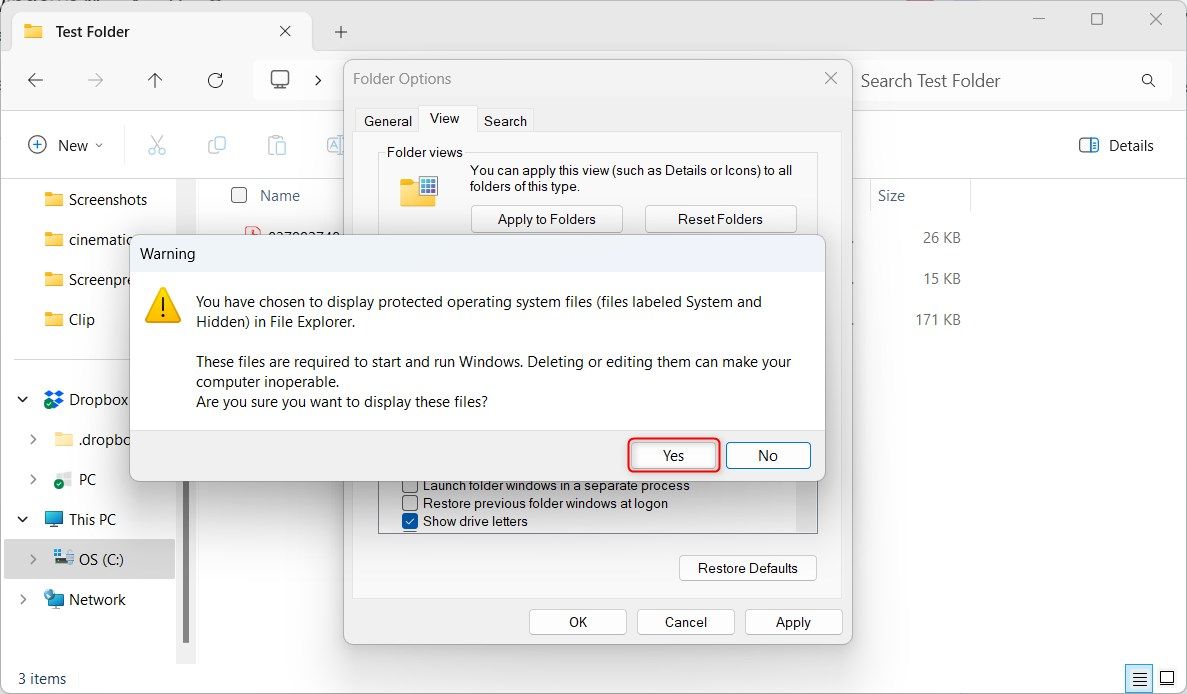Image resolution: width=1187 pixels, height=694 pixels.
Task: Open the Search tab in Folder Options
Action: [x=505, y=121]
